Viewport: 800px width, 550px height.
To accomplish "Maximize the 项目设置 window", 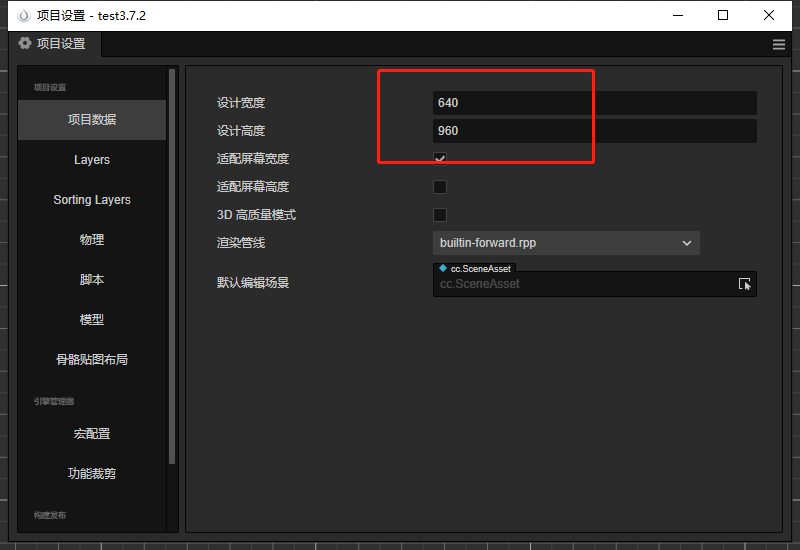I will point(723,15).
